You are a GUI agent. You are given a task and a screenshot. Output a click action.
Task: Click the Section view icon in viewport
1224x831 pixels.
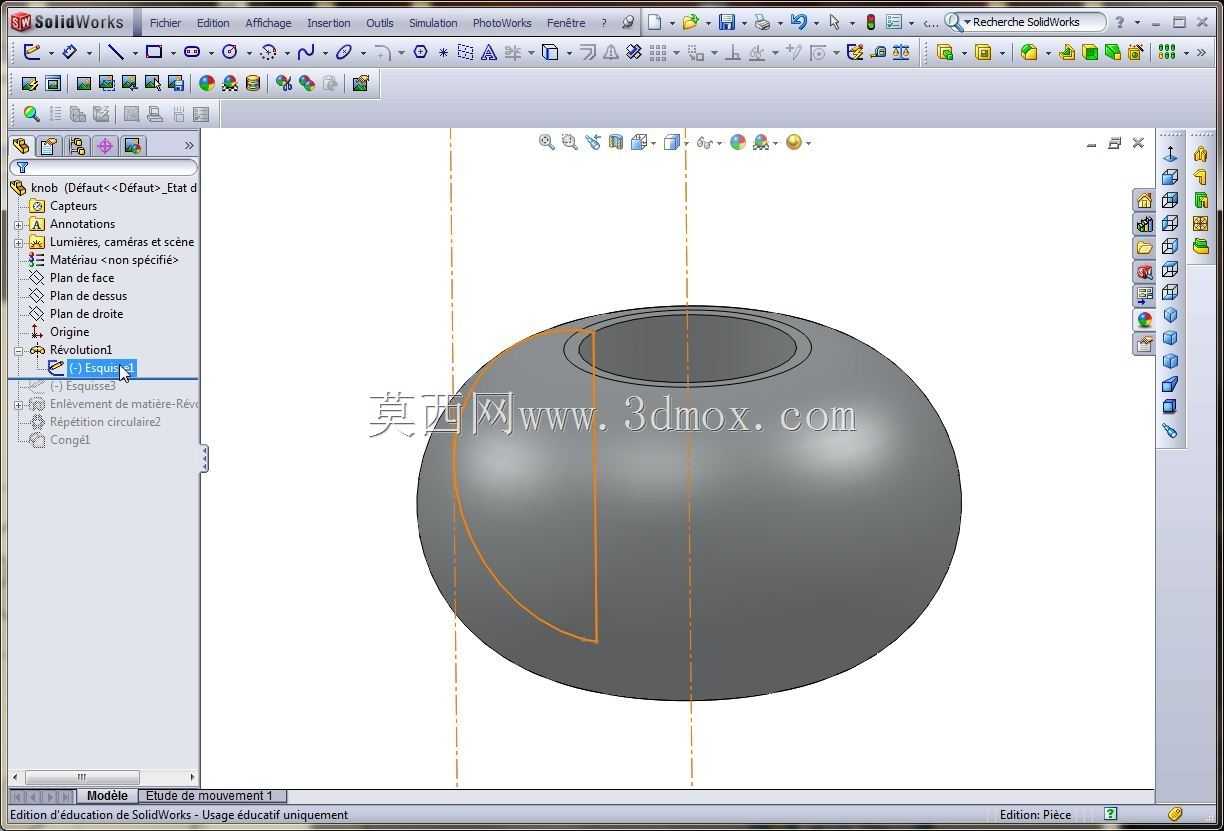click(616, 142)
